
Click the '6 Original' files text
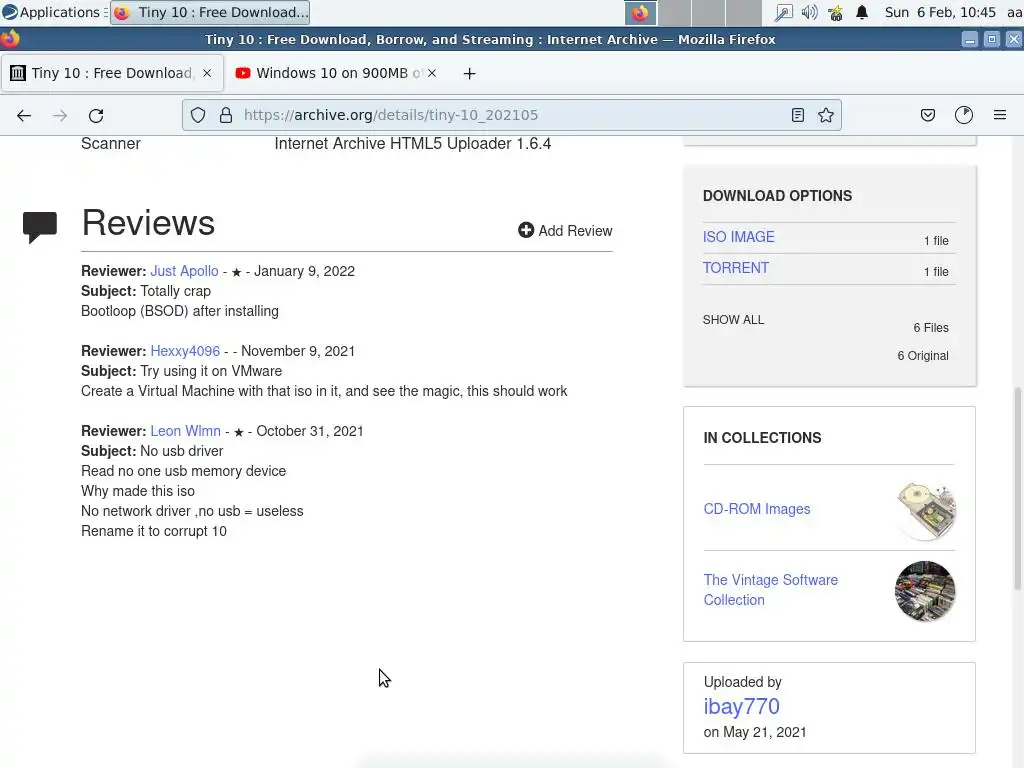point(923,356)
